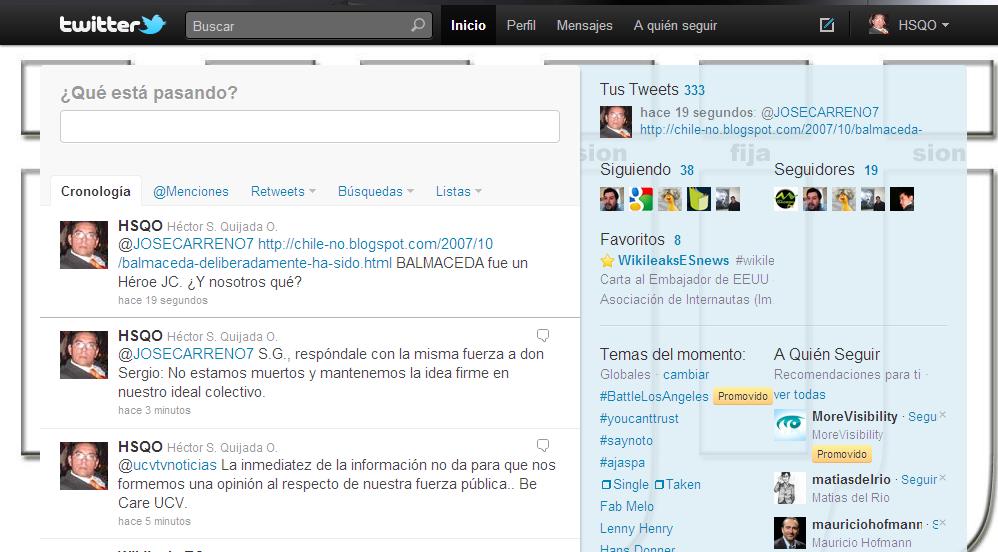Click the ¿Qué está pasando? tweet box

pos(310,126)
